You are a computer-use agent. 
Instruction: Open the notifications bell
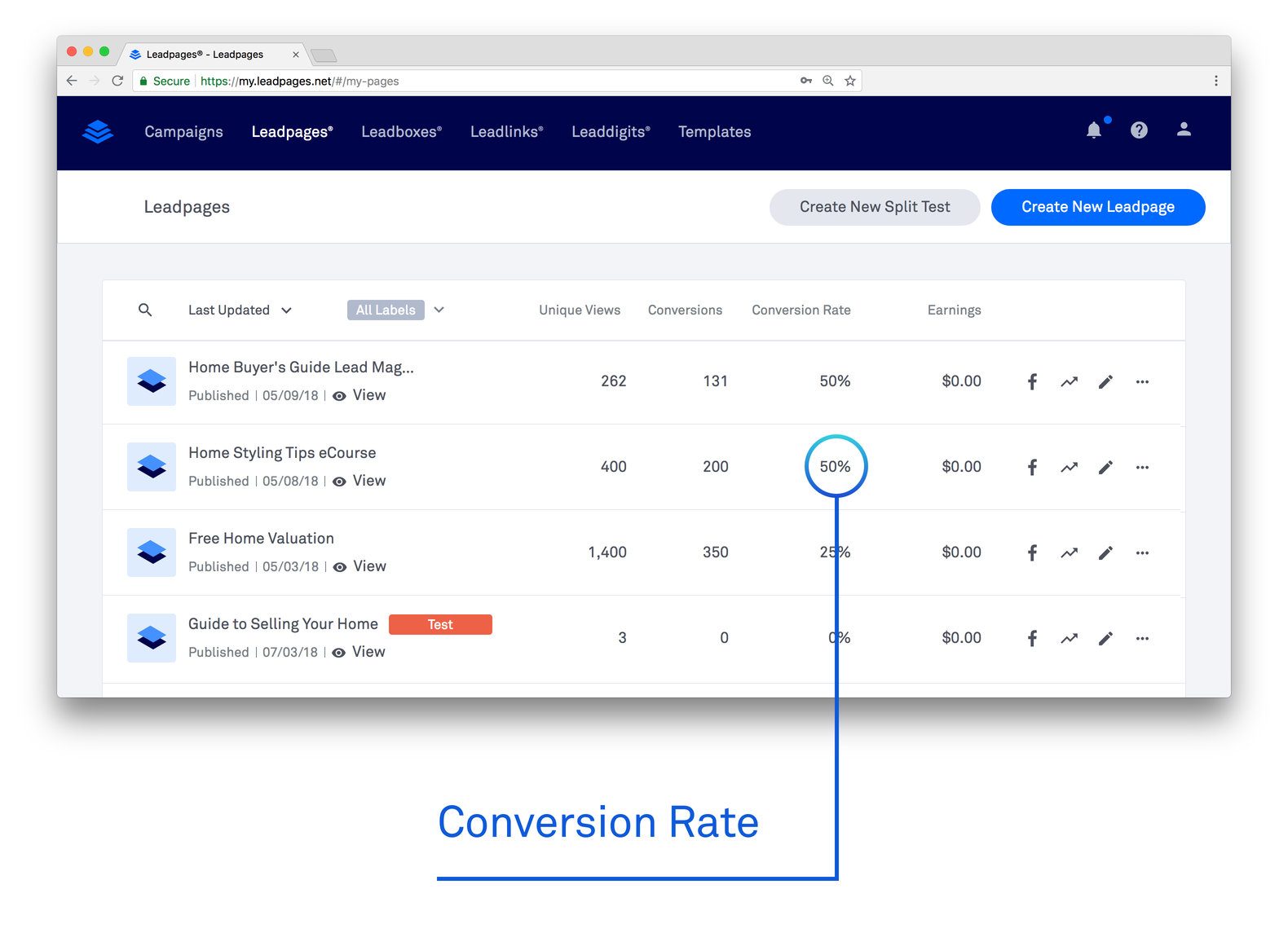pos(1094,130)
